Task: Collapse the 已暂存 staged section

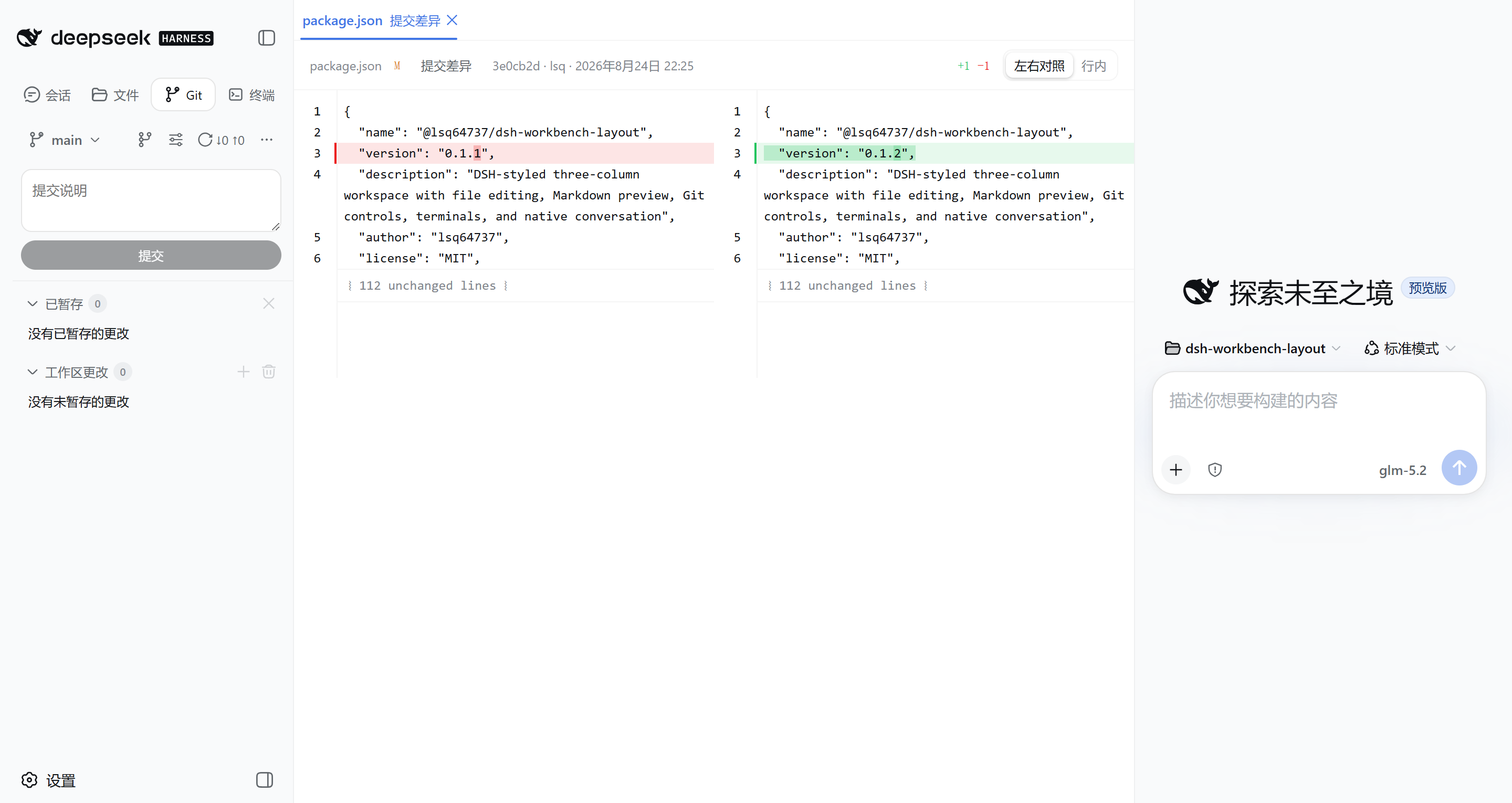Action: [x=33, y=304]
